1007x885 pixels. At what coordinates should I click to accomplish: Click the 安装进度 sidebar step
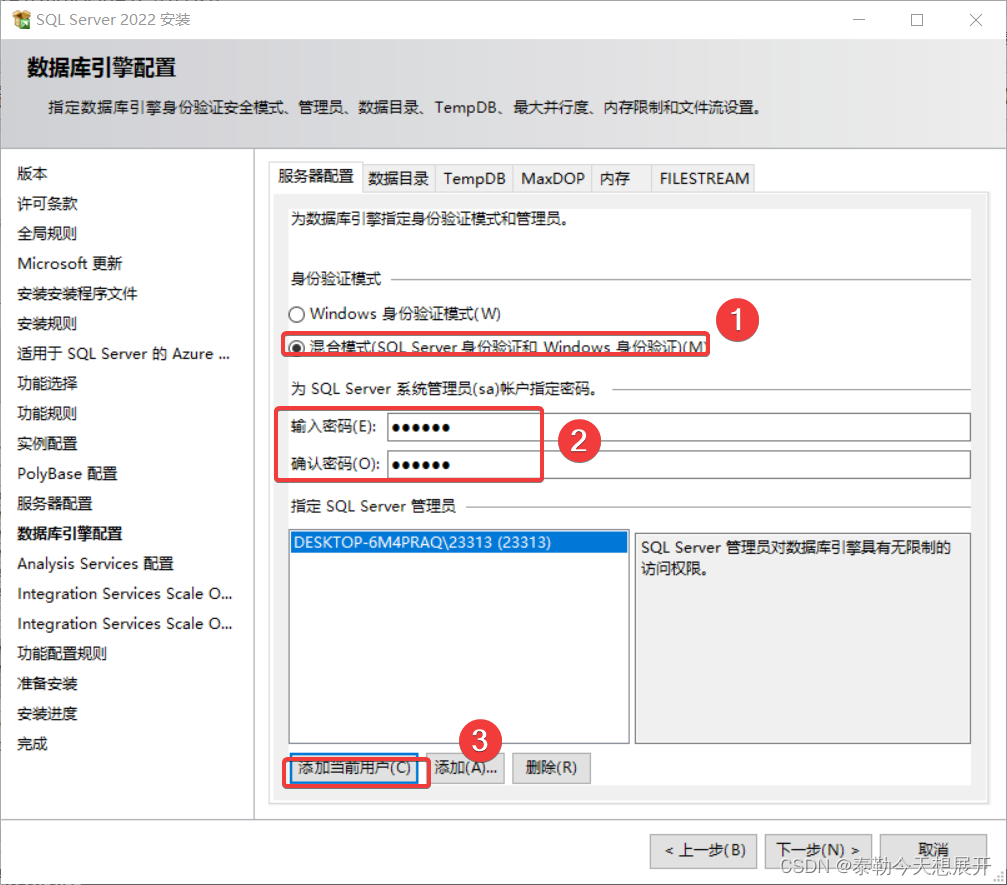pos(47,714)
